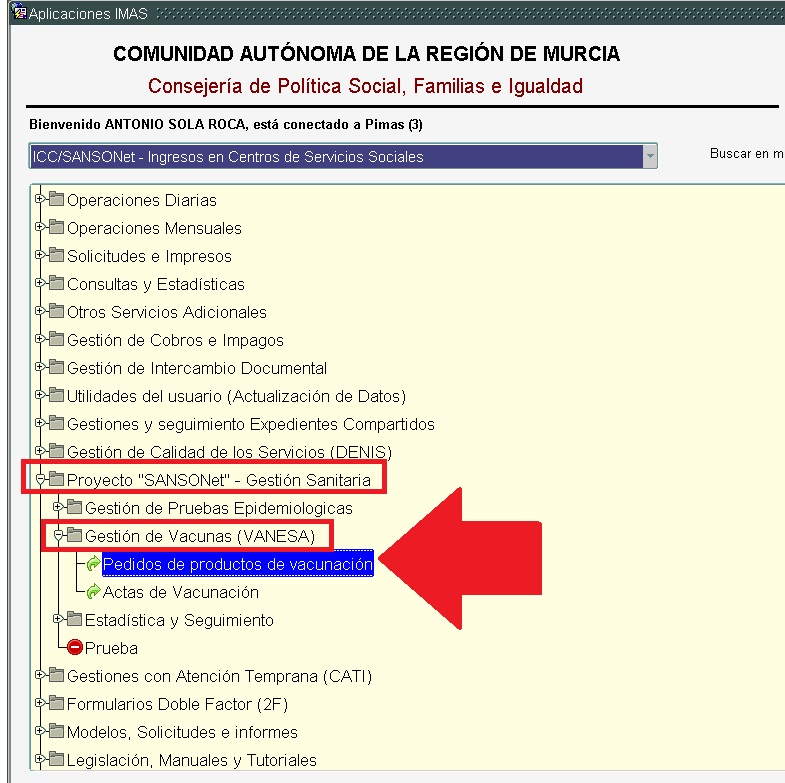Click the folder icon beside Gestión de Vacunas
This screenshot has height=783, width=785.
[x=74, y=537]
